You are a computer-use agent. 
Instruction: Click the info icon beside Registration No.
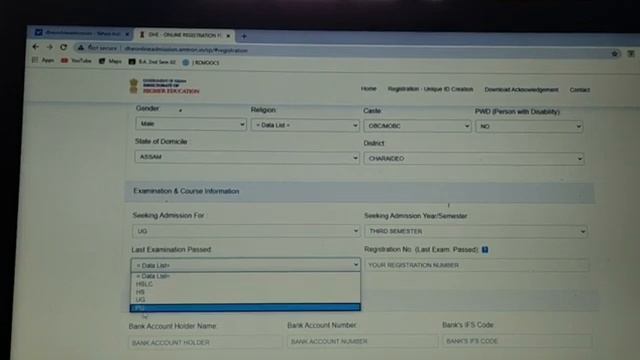coord(485,249)
